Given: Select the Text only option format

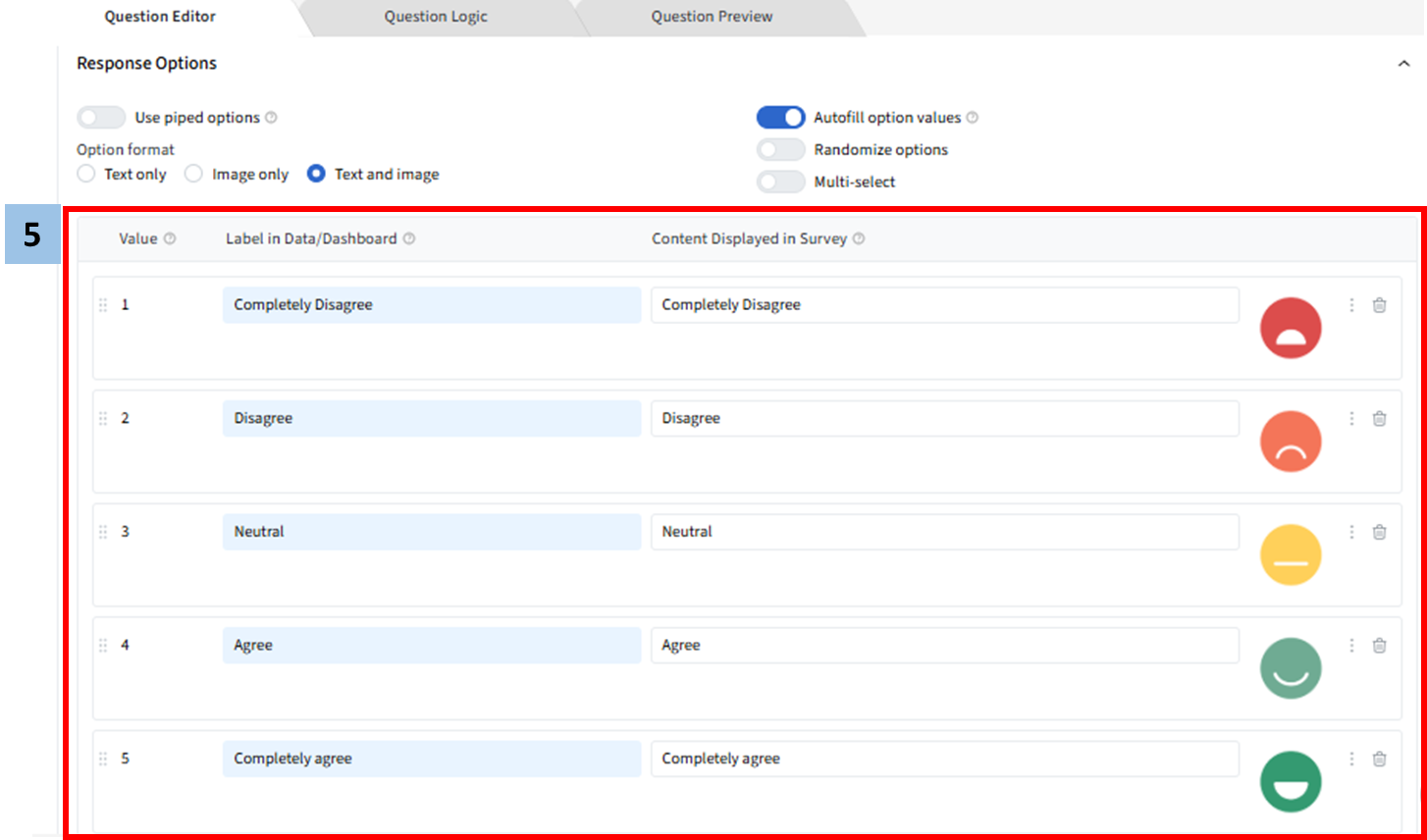Looking at the screenshot, I should click(x=86, y=174).
